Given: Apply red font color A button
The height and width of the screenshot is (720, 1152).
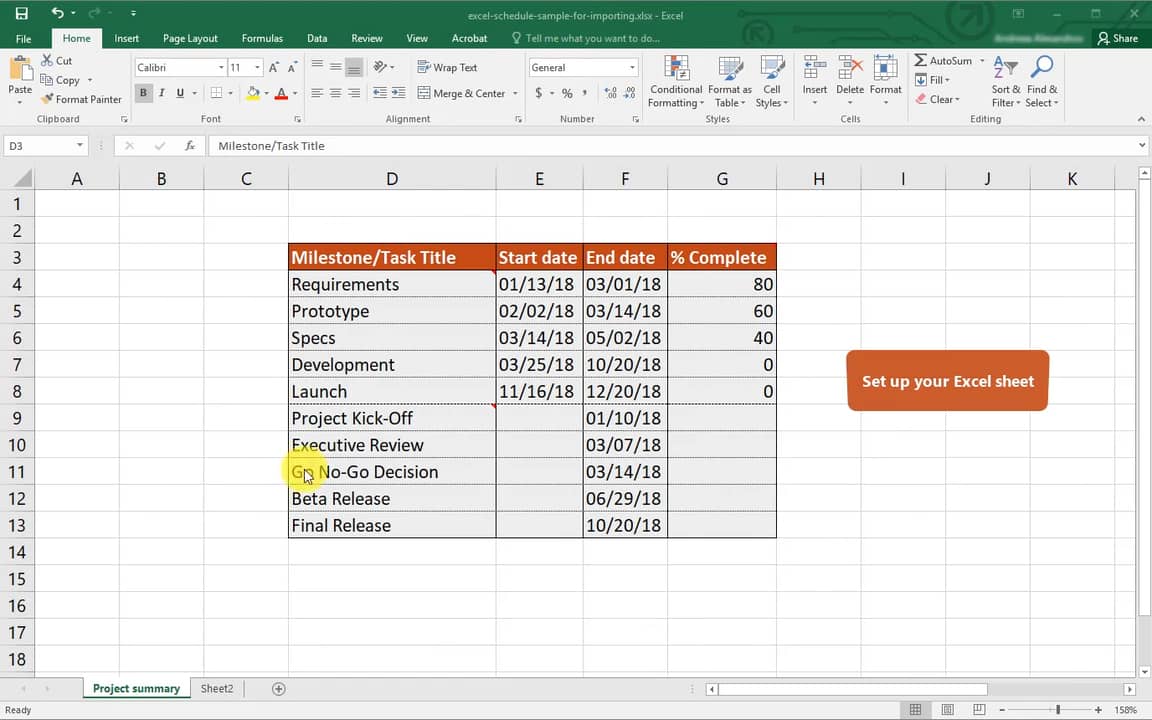Looking at the screenshot, I should (x=281, y=93).
